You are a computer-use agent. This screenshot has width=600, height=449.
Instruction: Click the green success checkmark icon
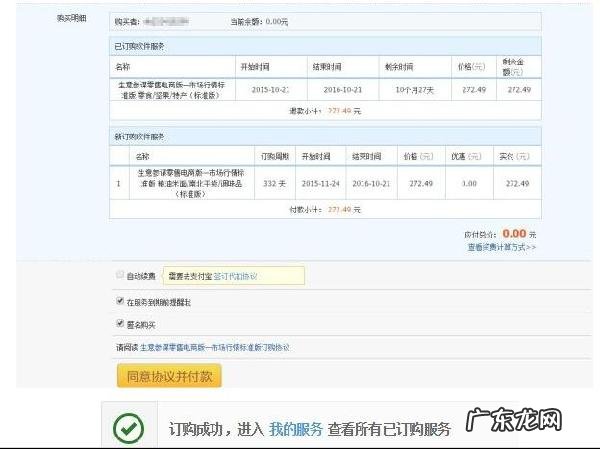click(129, 428)
